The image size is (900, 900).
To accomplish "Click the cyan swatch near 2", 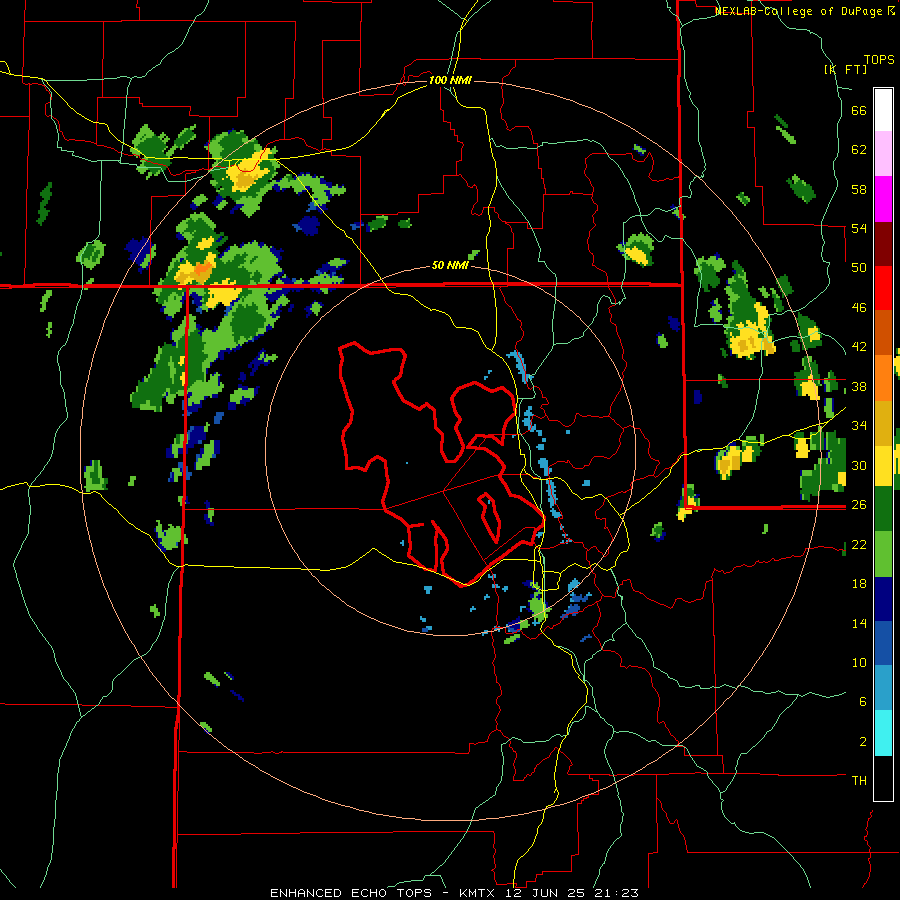I will coord(883,733).
